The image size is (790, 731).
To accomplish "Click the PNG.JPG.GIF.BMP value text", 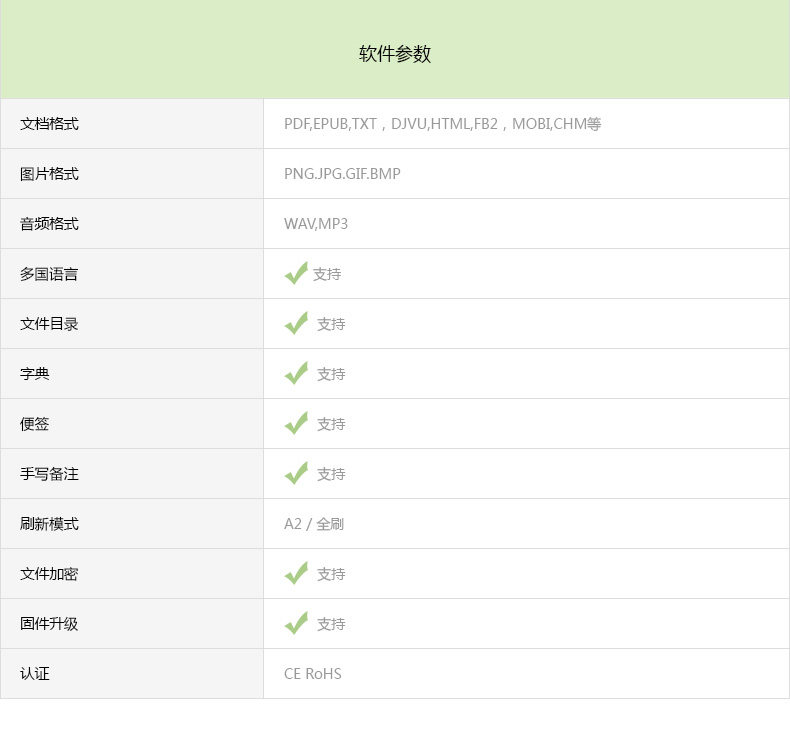I will (x=342, y=174).
